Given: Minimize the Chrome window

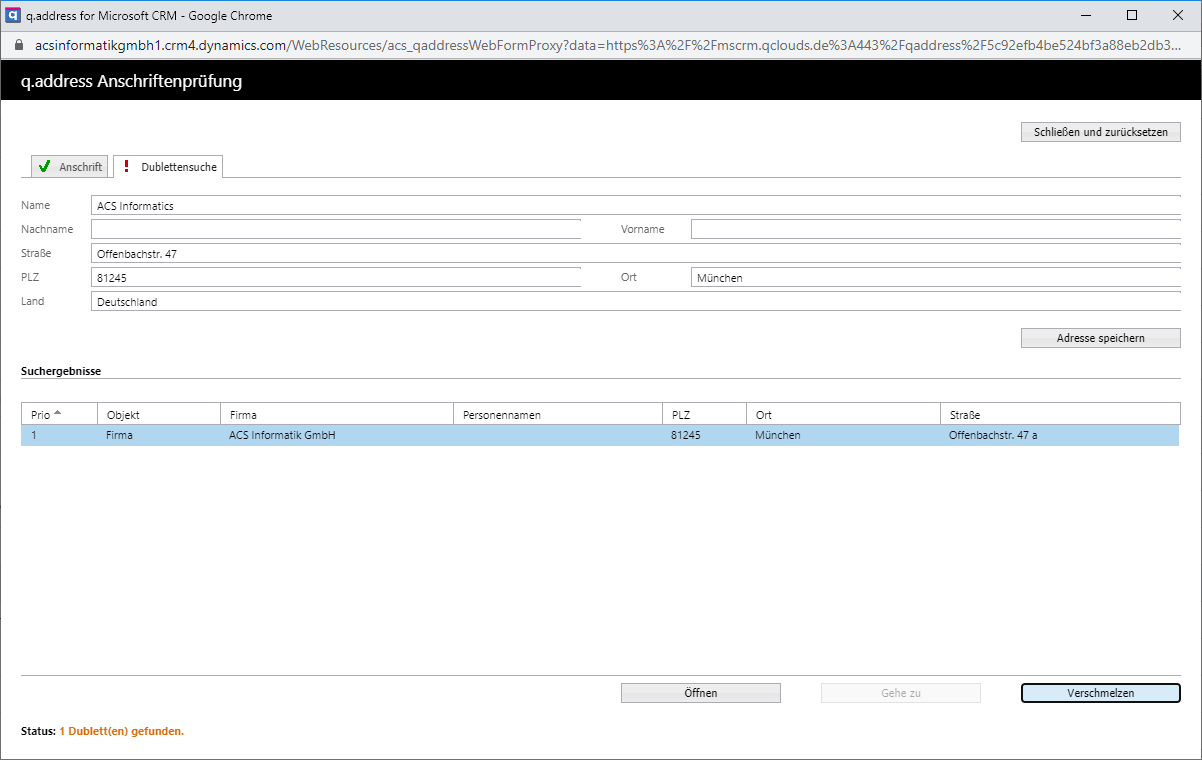Looking at the screenshot, I should [x=1084, y=15].
